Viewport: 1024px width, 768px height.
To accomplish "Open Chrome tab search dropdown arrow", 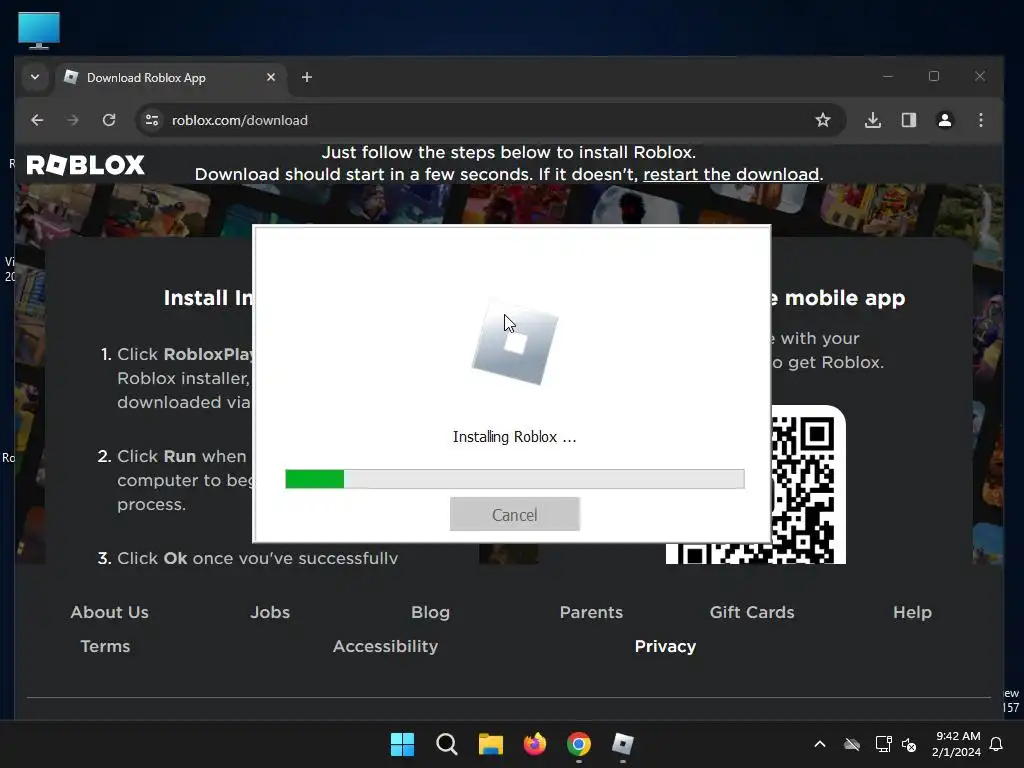I will (x=35, y=77).
